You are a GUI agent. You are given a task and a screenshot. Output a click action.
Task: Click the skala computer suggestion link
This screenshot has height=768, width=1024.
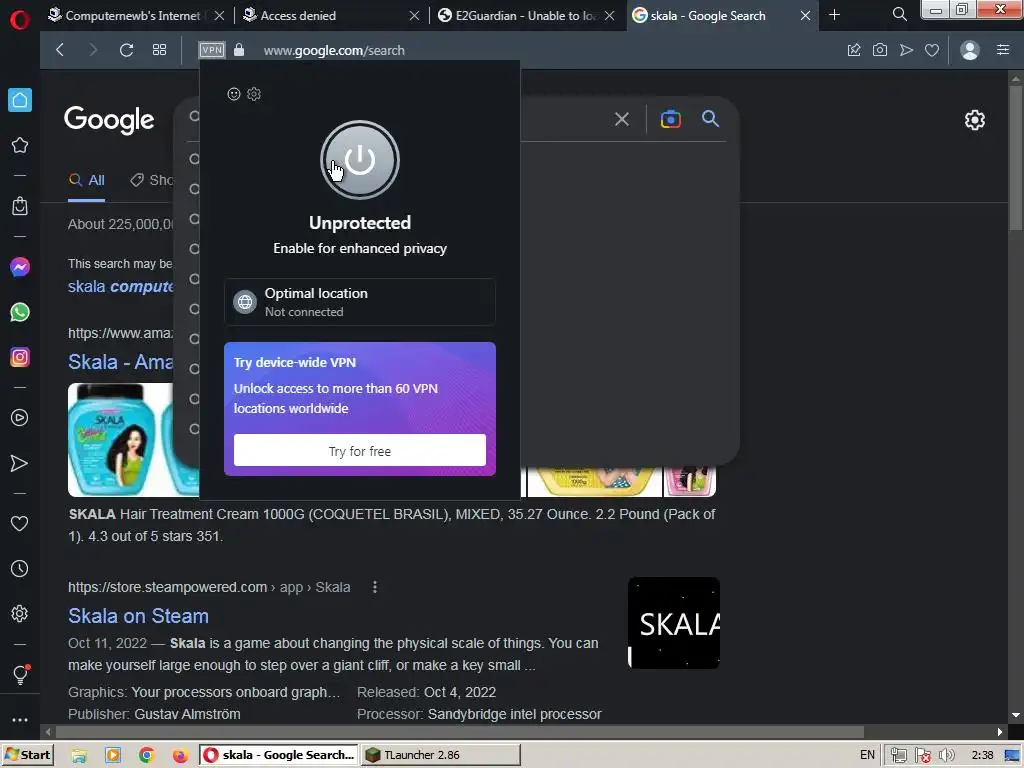121,287
